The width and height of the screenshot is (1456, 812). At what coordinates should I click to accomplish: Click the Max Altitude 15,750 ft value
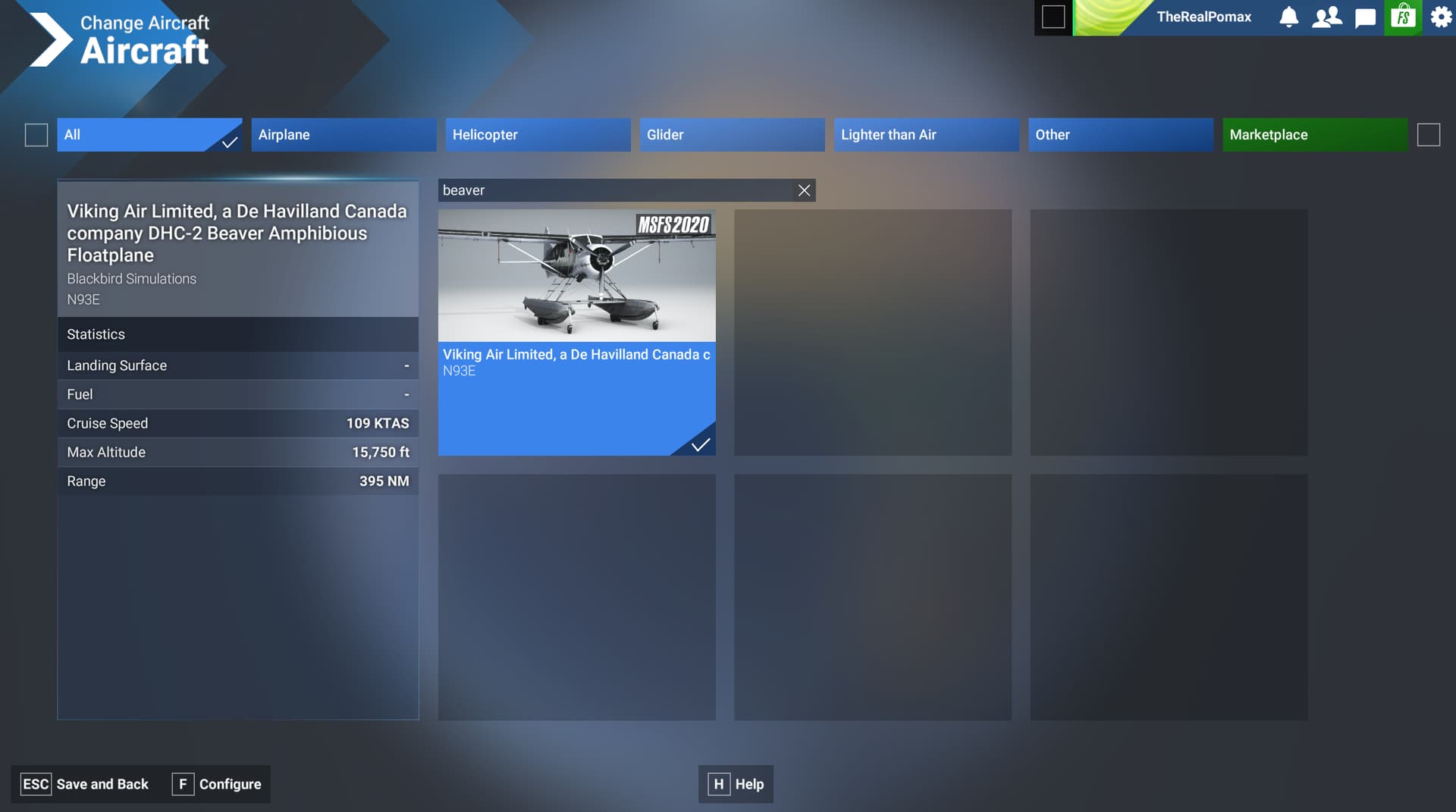pyautogui.click(x=381, y=452)
